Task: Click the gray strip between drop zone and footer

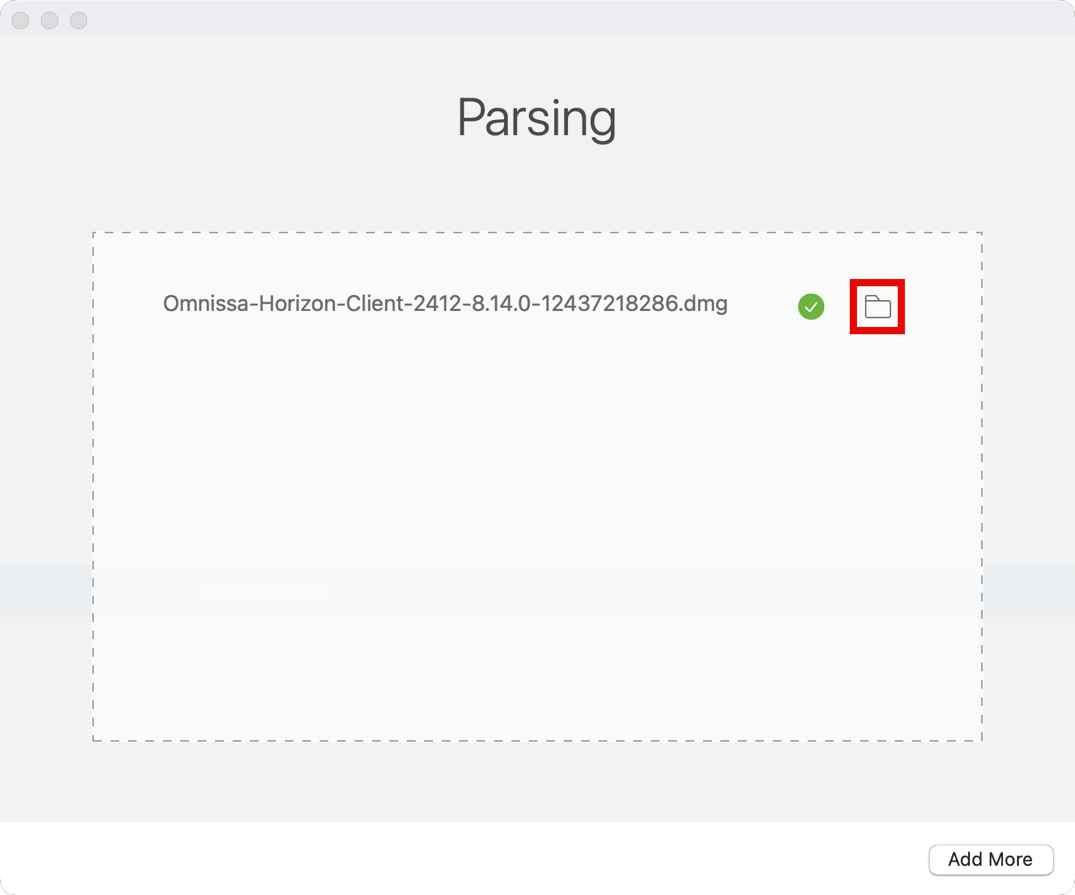Action: [x=537, y=782]
